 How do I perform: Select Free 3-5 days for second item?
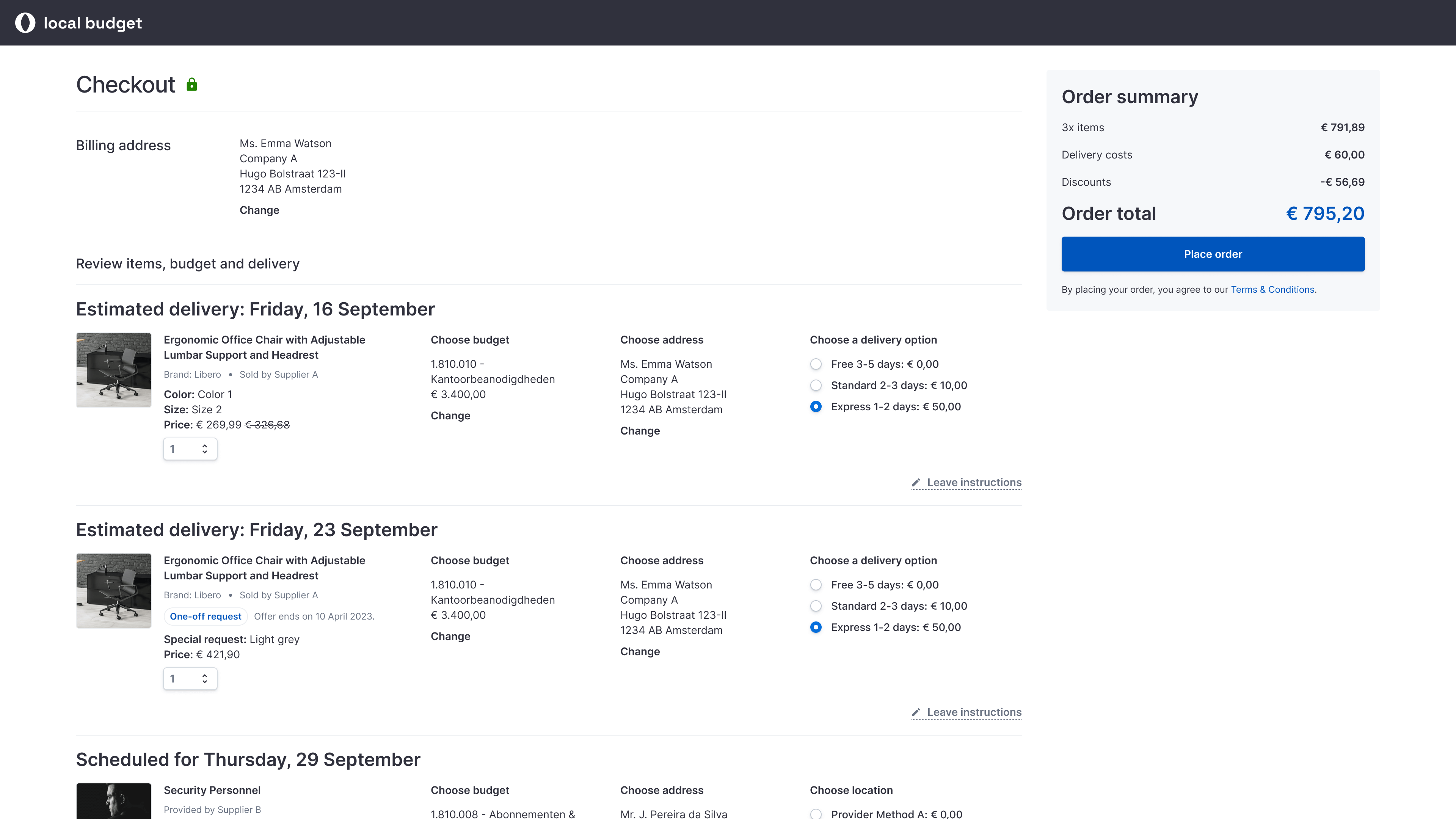click(816, 585)
